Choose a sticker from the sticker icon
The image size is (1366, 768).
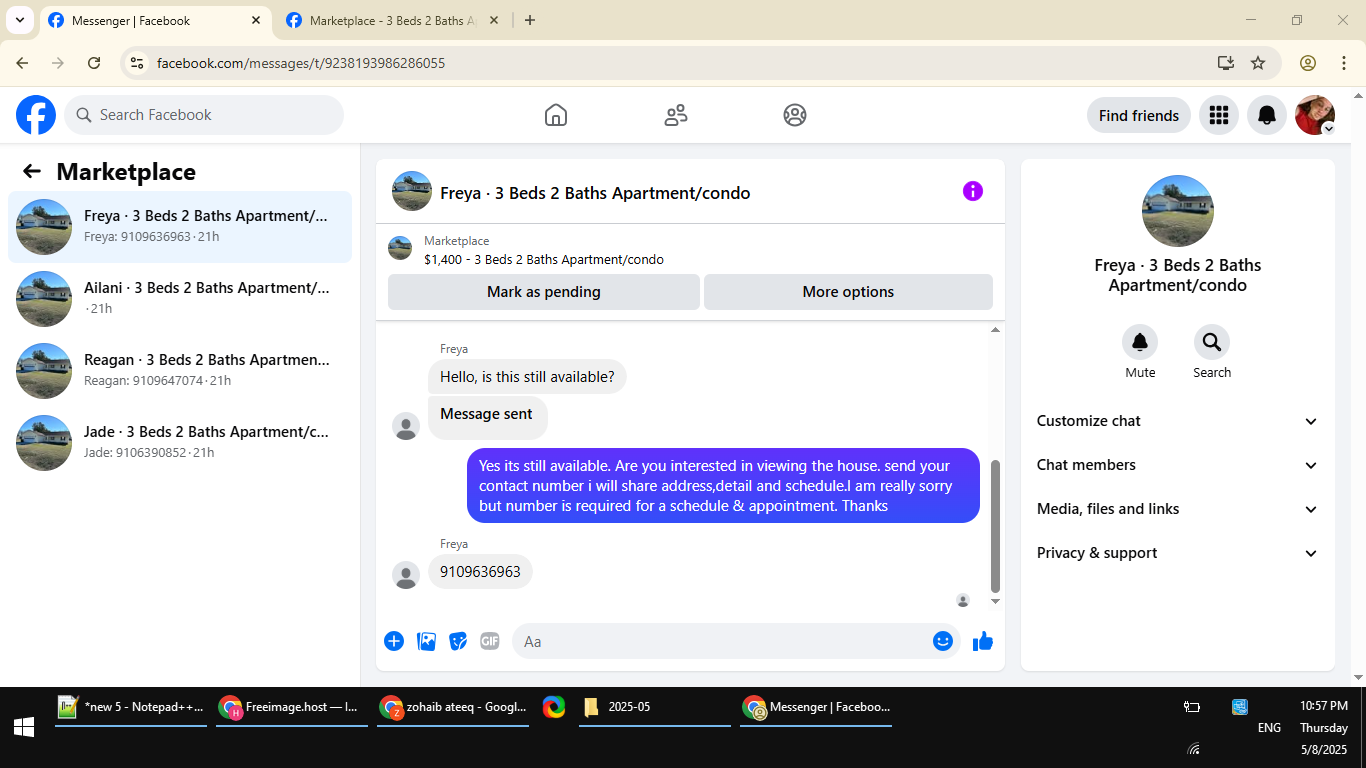(458, 641)
